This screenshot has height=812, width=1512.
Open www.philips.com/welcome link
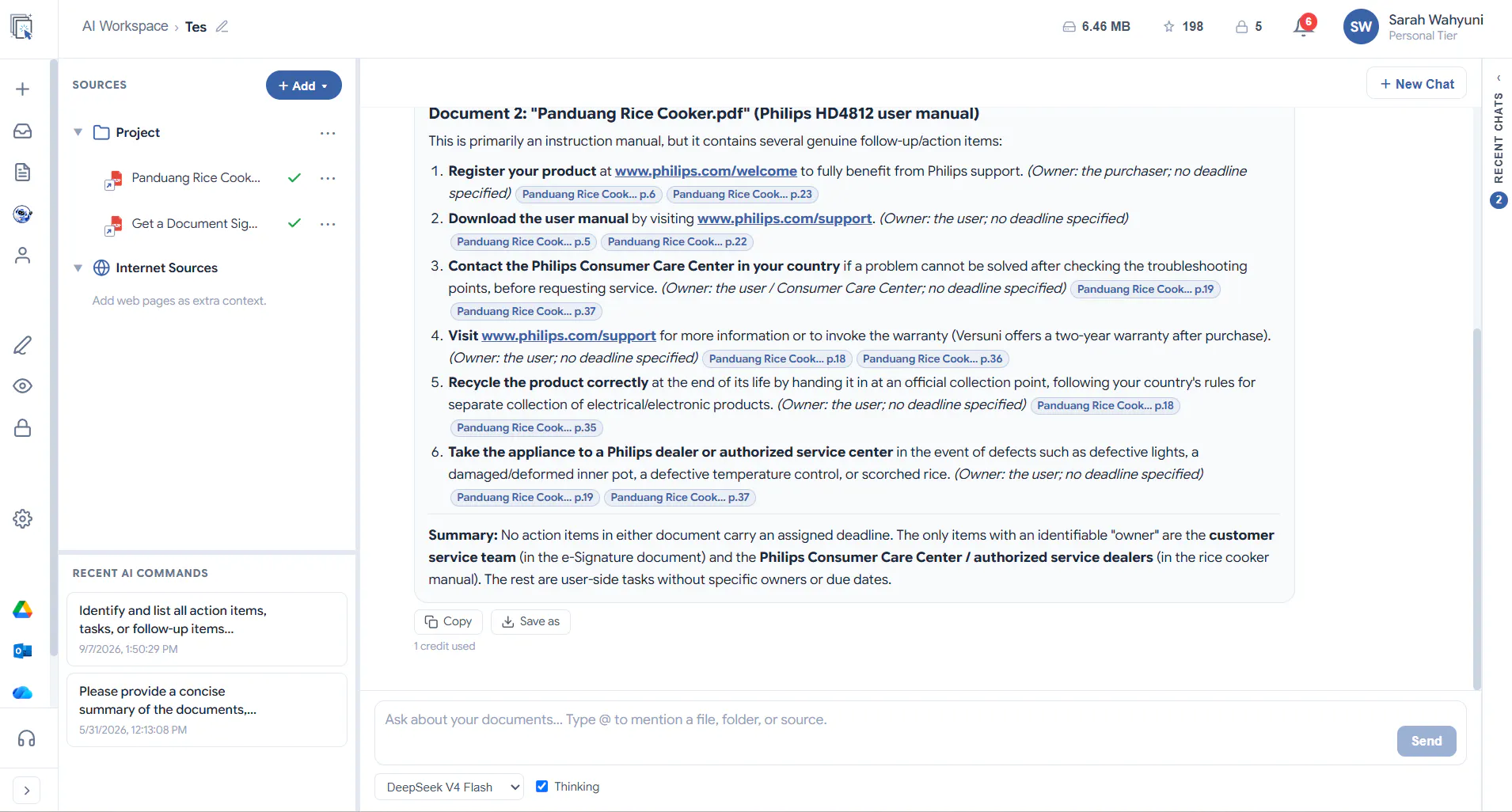(x=706, y=171)
